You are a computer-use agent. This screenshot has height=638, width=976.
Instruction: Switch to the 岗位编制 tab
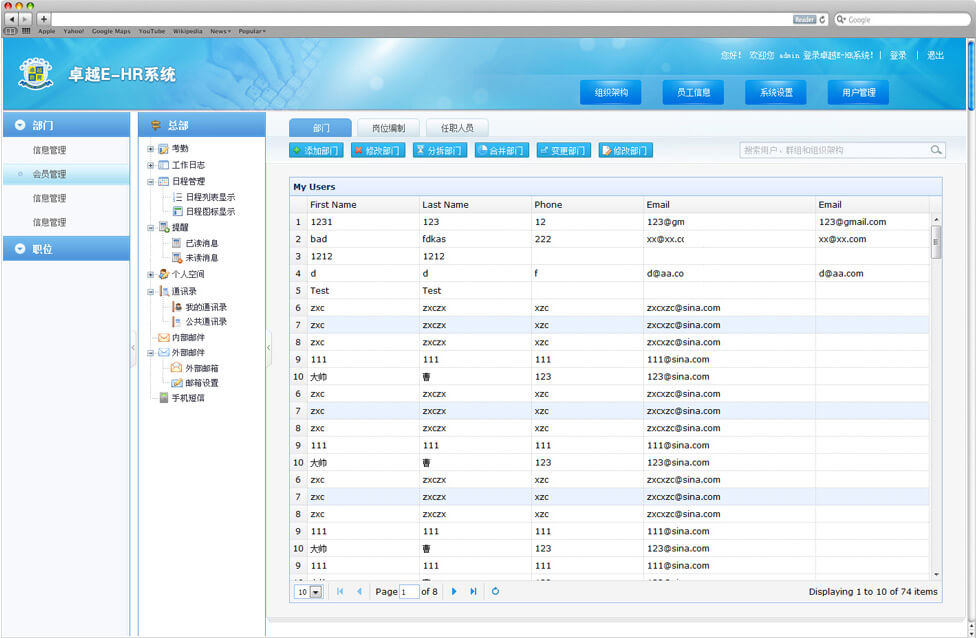point(388,128)
